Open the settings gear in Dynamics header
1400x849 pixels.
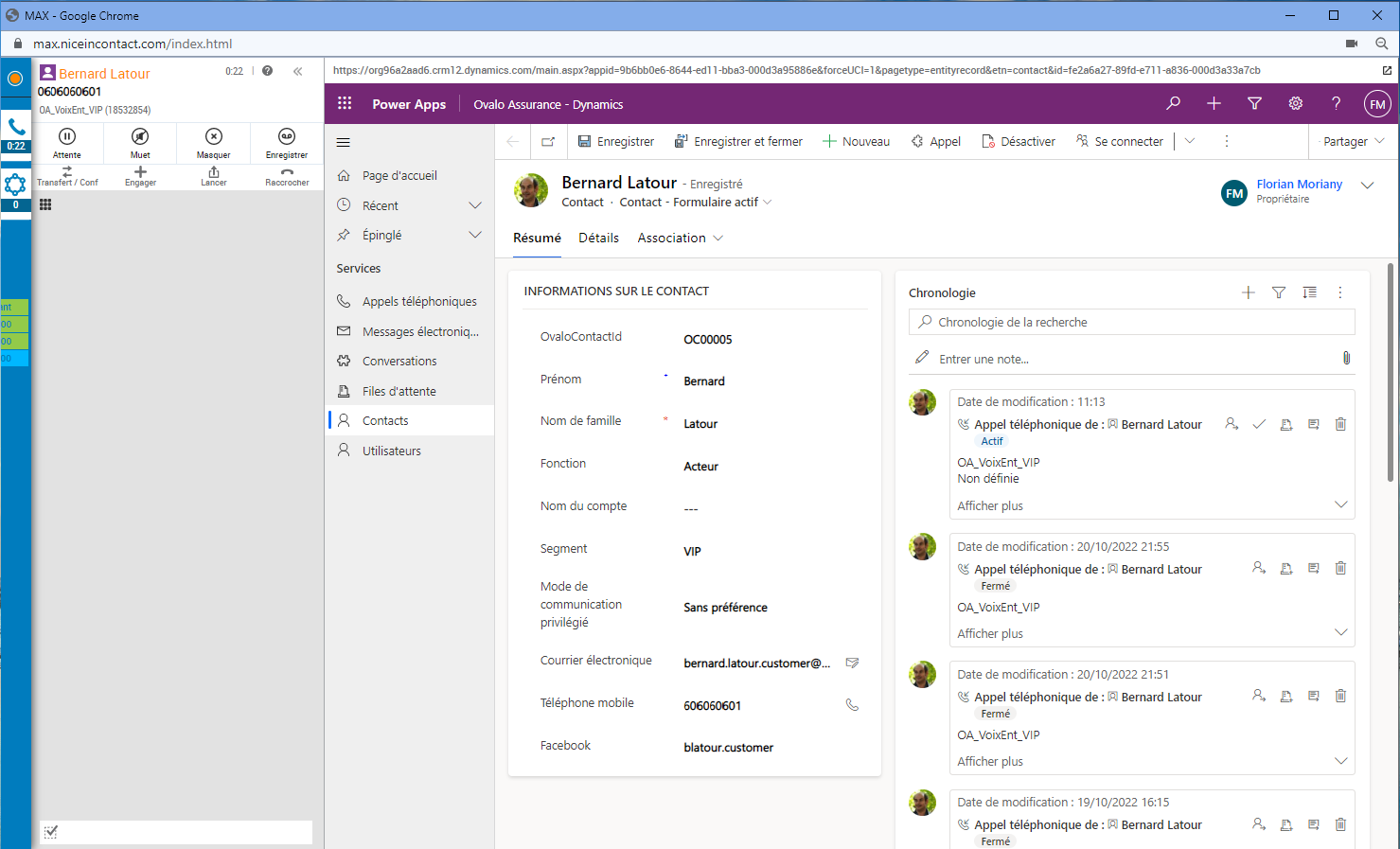click(1295, 104)
